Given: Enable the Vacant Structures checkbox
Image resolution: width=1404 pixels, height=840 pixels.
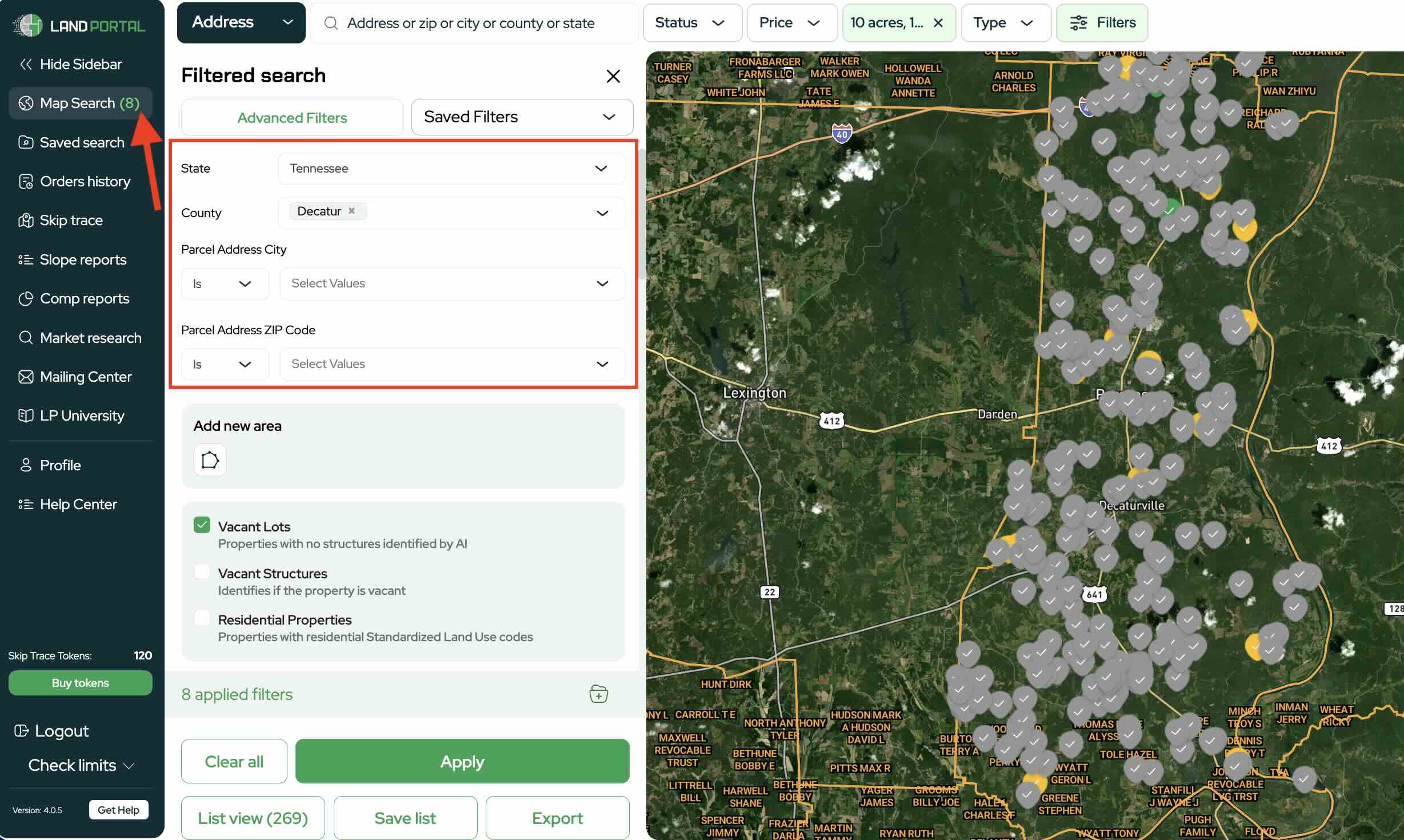Looking at the screenshot, I should pos(202,571).
